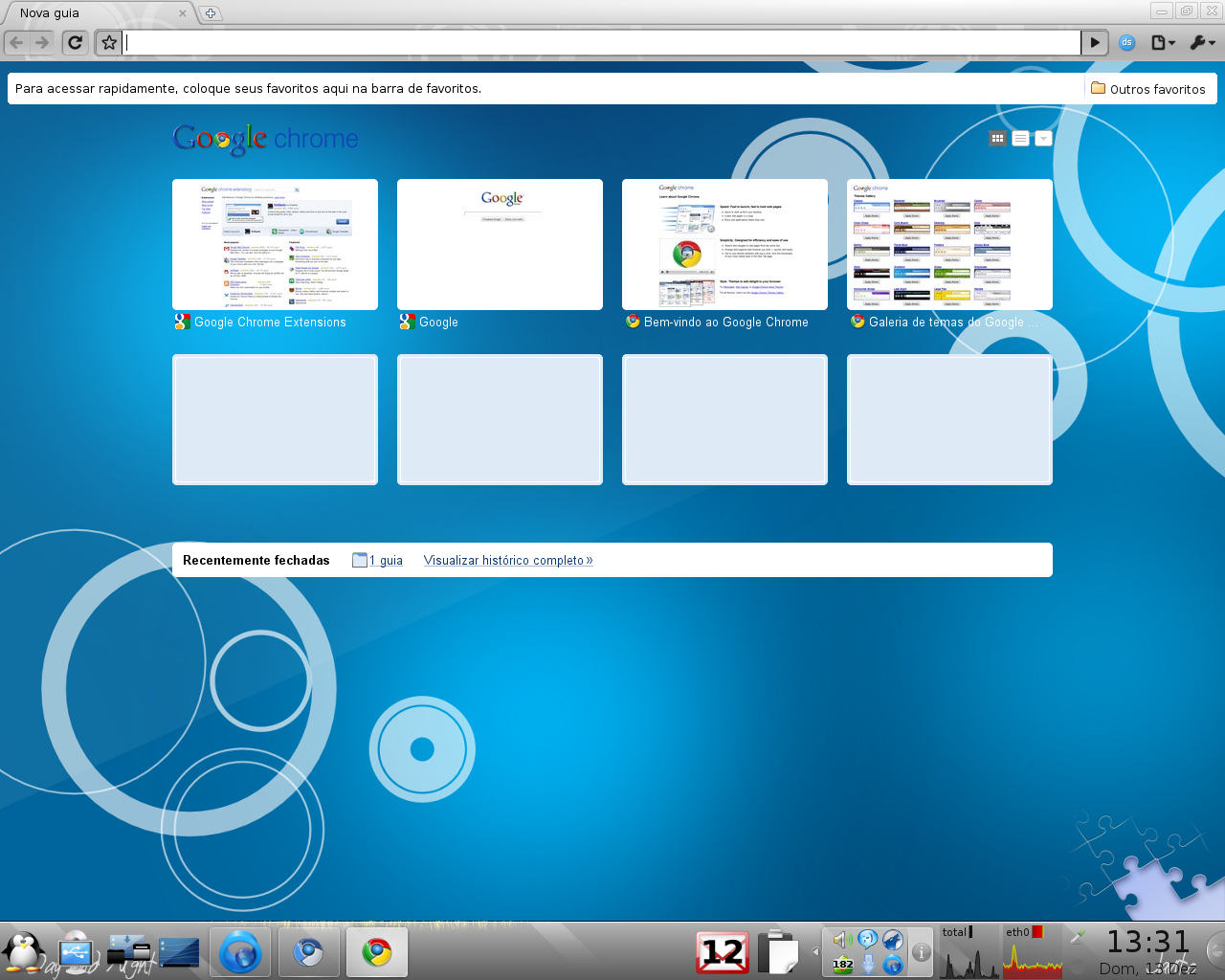The height and width of the screenshot is (980, 1225).
Task: Go forward using the forward arrow
Action: (41, 42)
